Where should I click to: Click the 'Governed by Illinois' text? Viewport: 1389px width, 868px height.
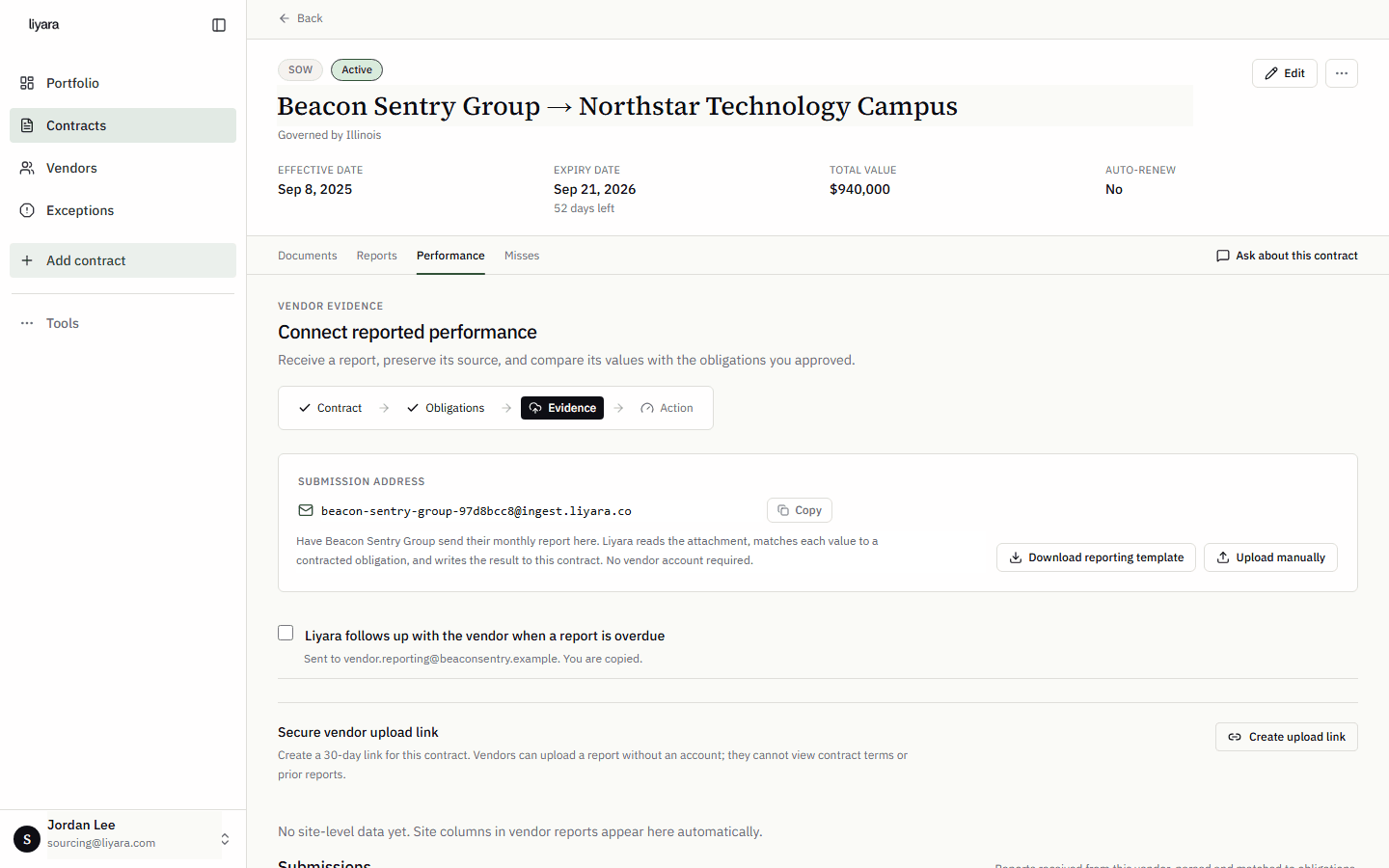(329, 135)
